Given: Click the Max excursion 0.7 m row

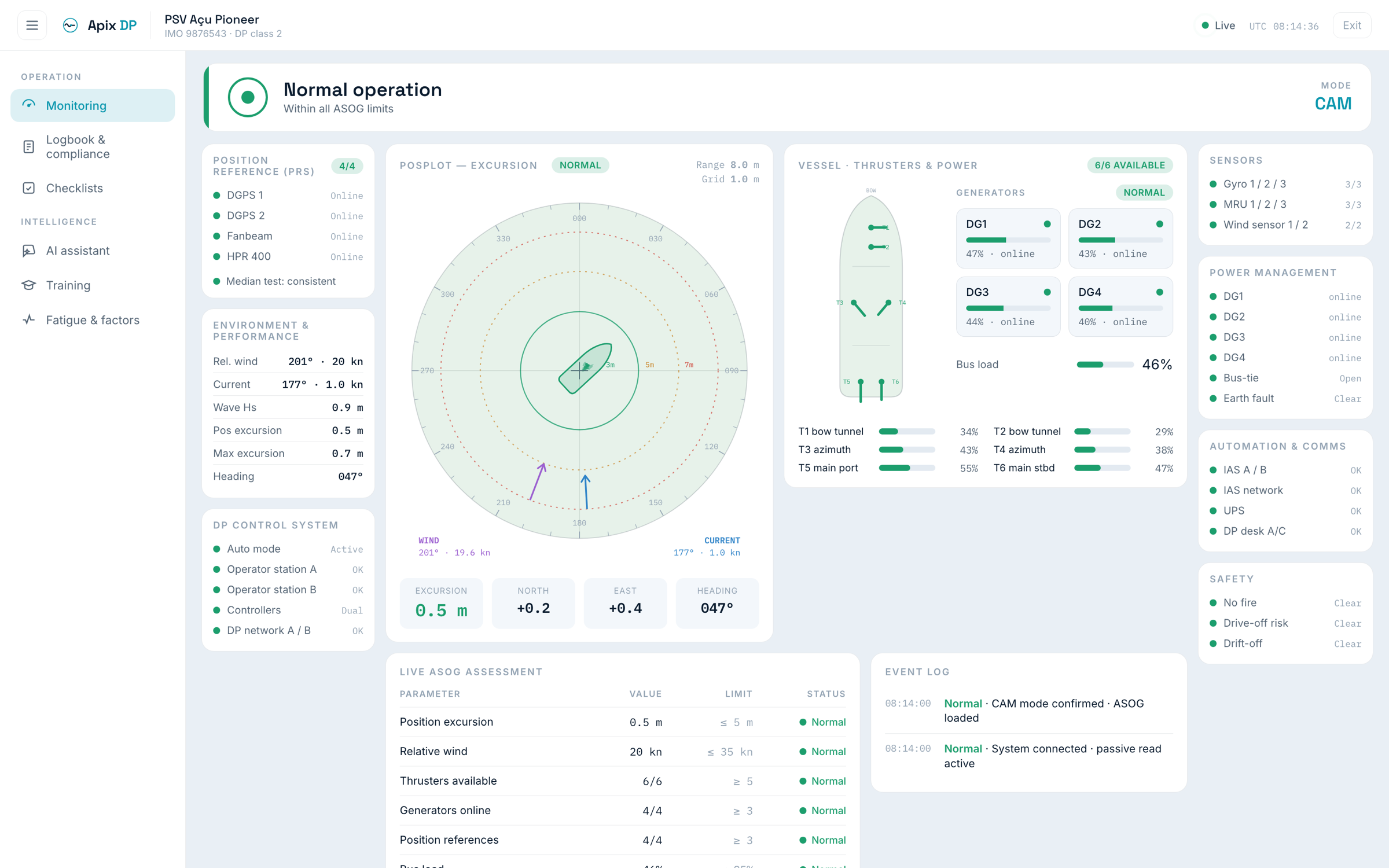Looking at the screenshot, I should 288,454.
